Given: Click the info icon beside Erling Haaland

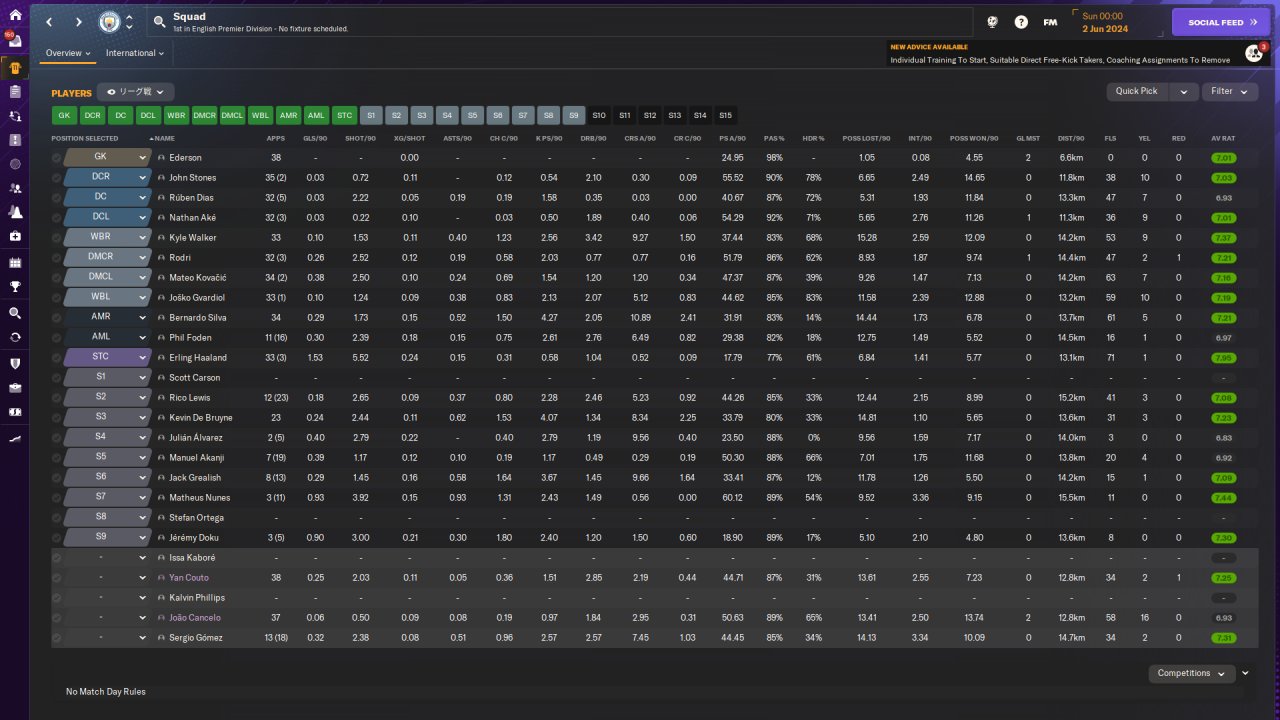Looking at the screenshot, I should point(161,357).
